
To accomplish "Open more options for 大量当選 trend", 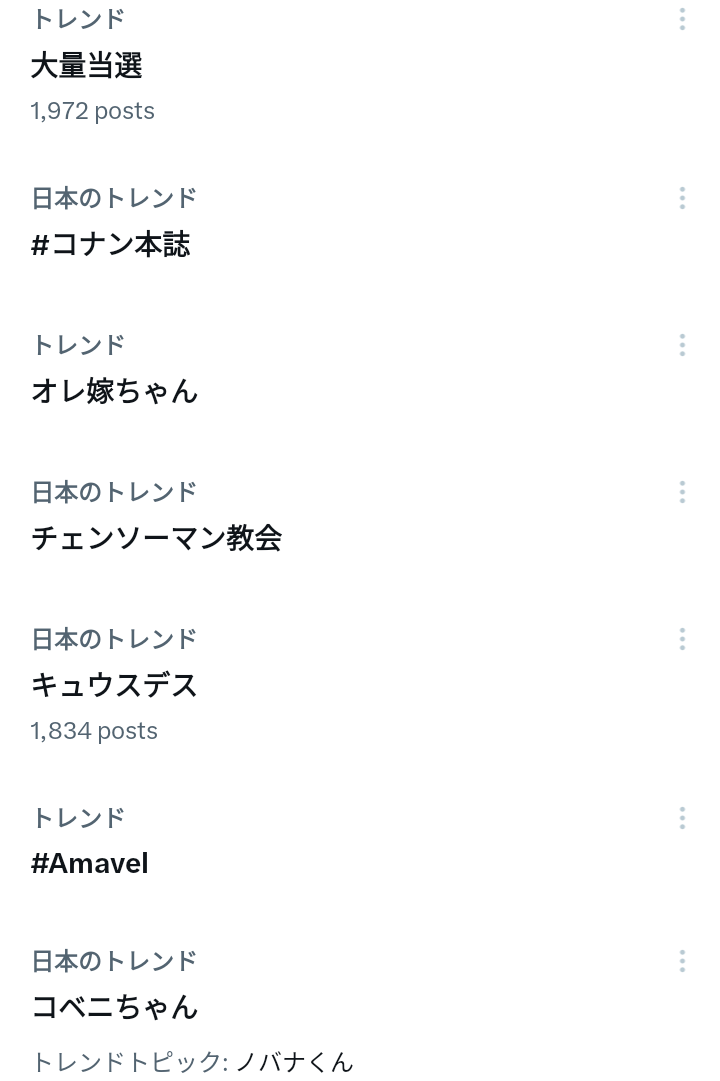I will (682, 19).
